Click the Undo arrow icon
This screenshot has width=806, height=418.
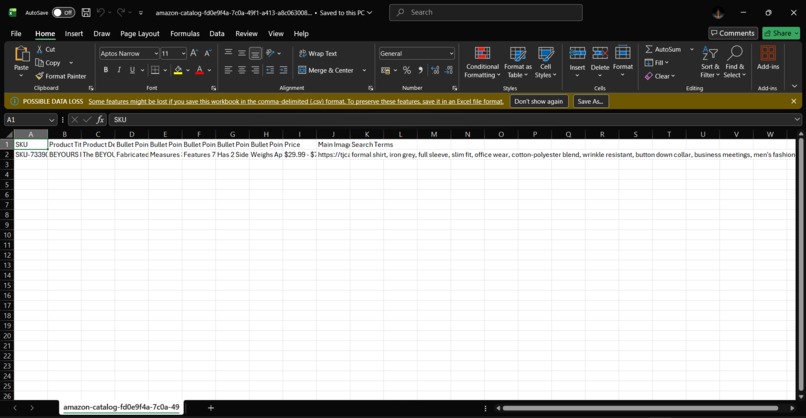tap(101, 12)
